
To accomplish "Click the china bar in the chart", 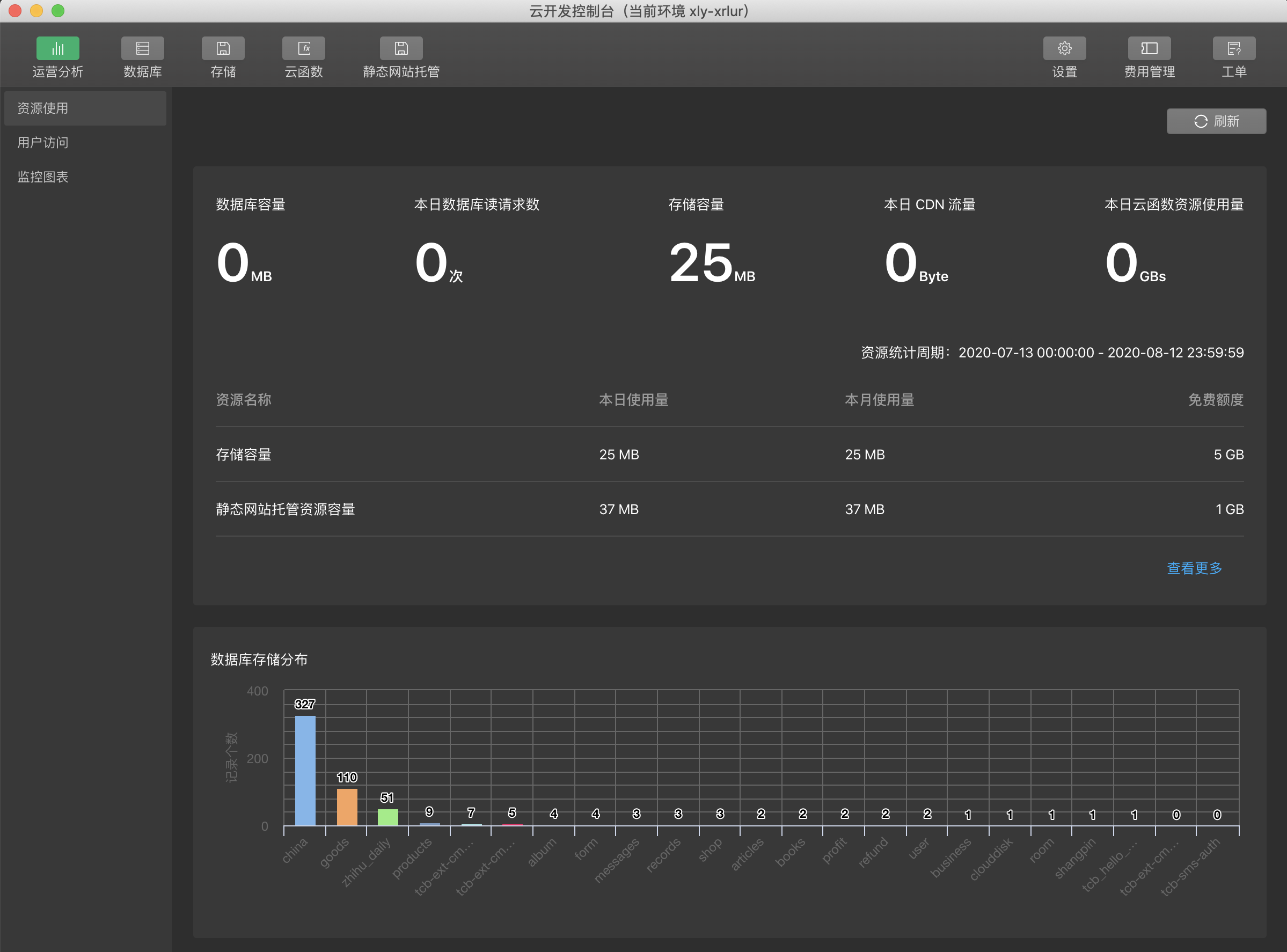I will (x=305, y=771).
